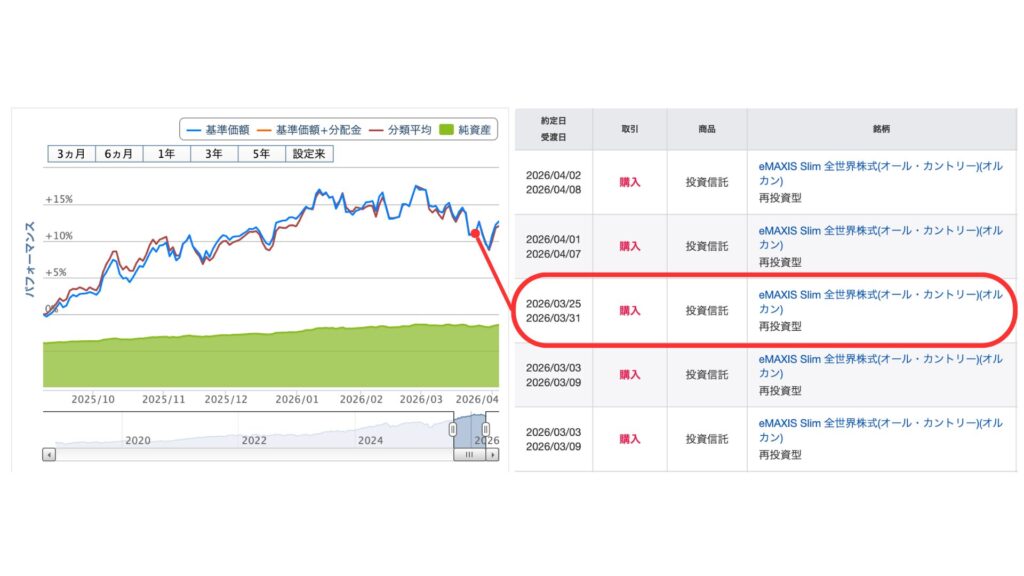
Task: Click the scrollbar right arrow button
Action: tap(493, 454)
